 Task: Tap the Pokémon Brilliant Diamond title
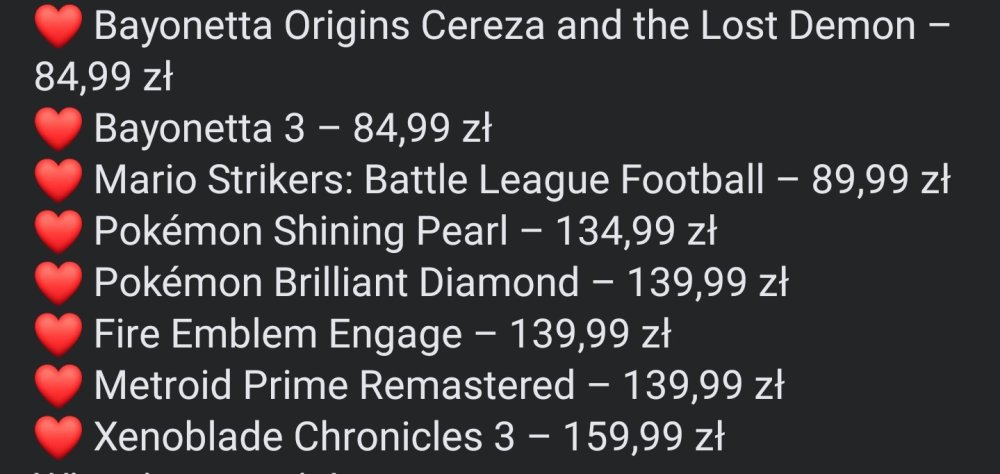(x=336, y=282)
